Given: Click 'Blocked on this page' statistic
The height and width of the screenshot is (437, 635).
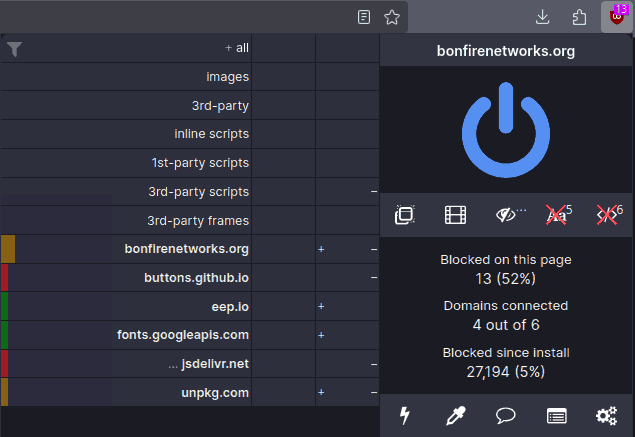Looking at the screenshot, I should 506,269.
